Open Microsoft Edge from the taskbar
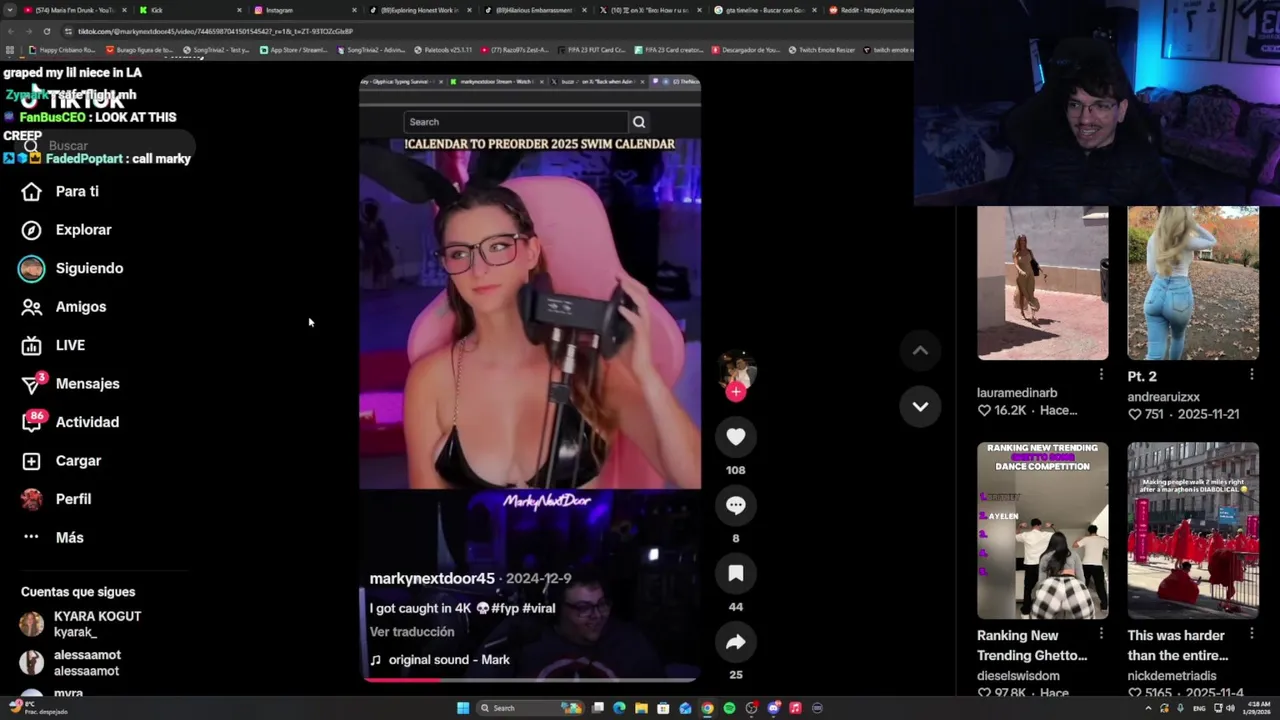The height and width of the screenshot is (720, 1280). 619,708
